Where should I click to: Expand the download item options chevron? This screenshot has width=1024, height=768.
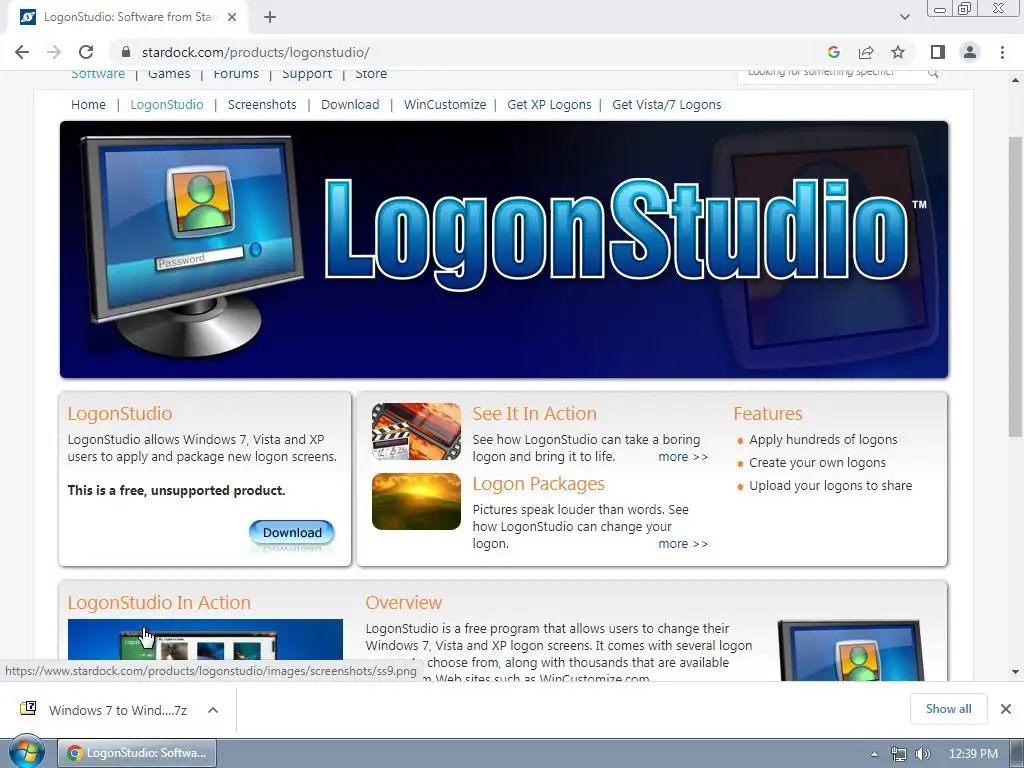pyautogui.click(x=213, y=710)
